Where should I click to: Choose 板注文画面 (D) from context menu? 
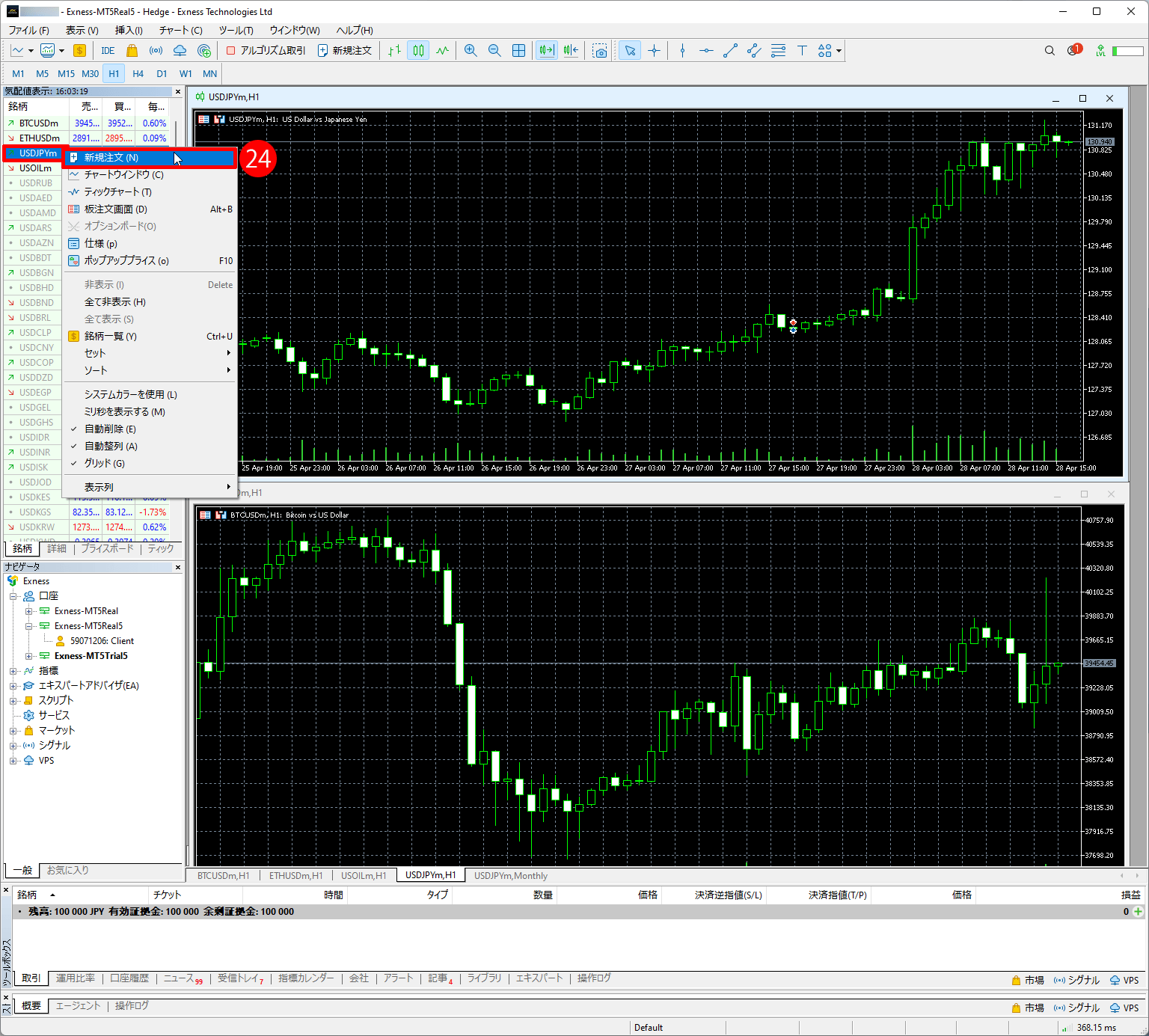pos(150,209)
